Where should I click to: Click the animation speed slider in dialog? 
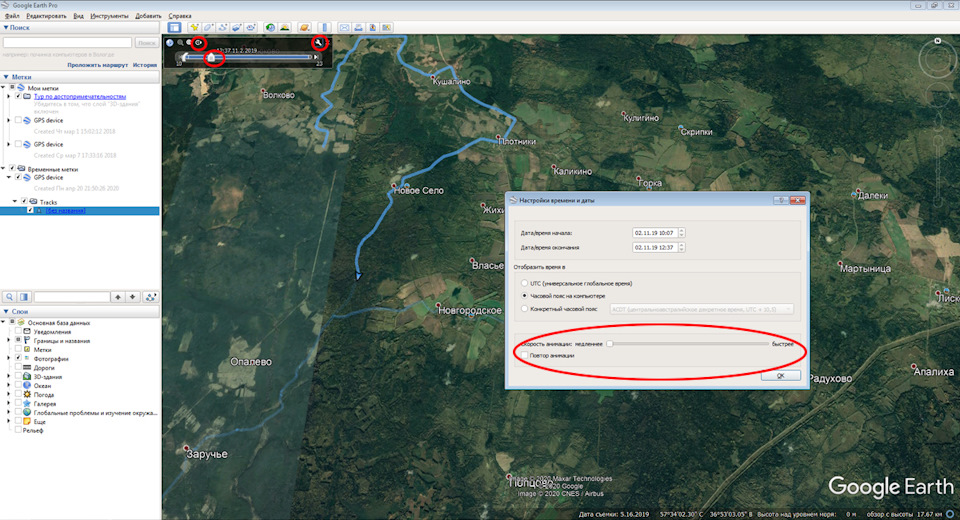point(689,344)
